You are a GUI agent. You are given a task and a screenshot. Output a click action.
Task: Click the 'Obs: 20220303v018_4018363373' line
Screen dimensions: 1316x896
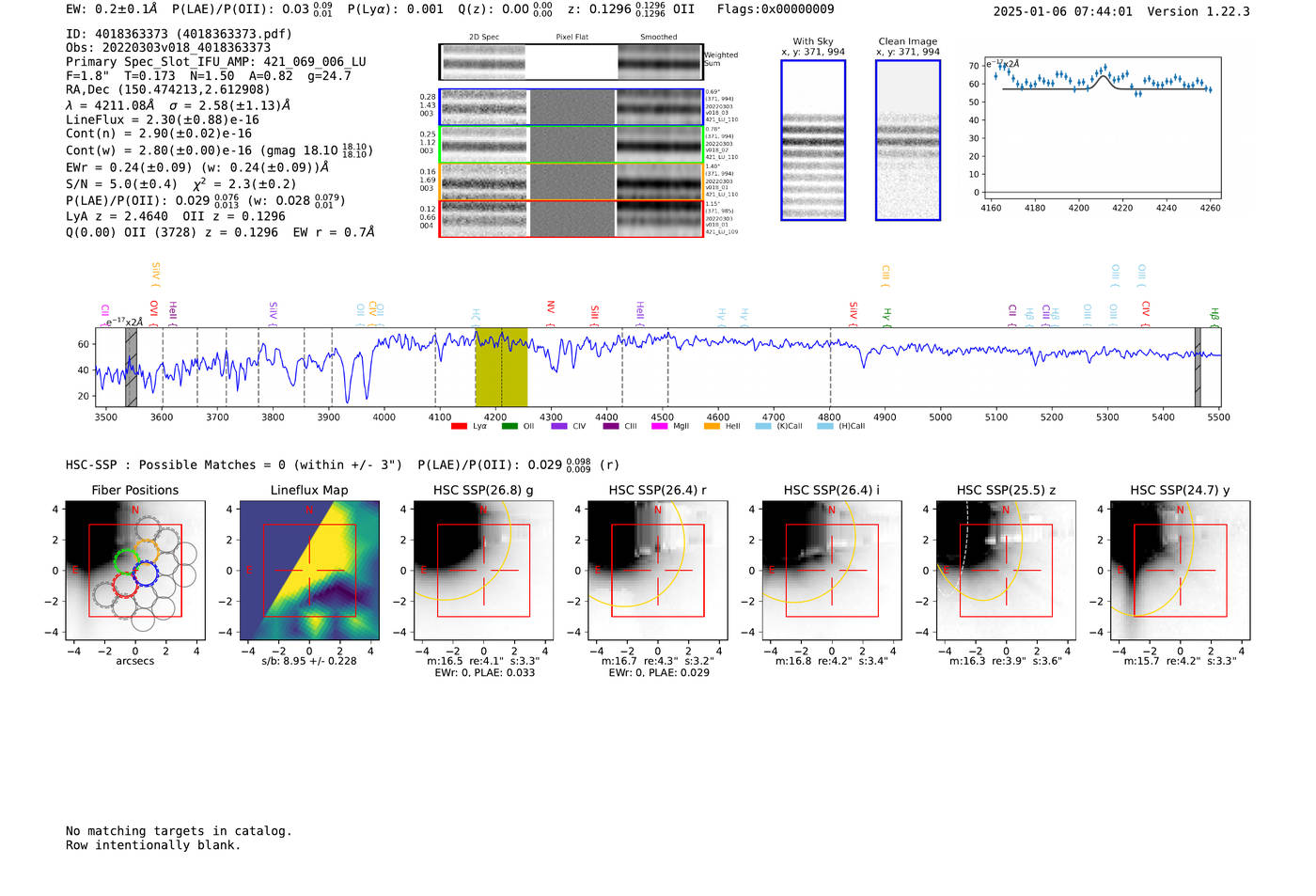[x=168, y=48]
